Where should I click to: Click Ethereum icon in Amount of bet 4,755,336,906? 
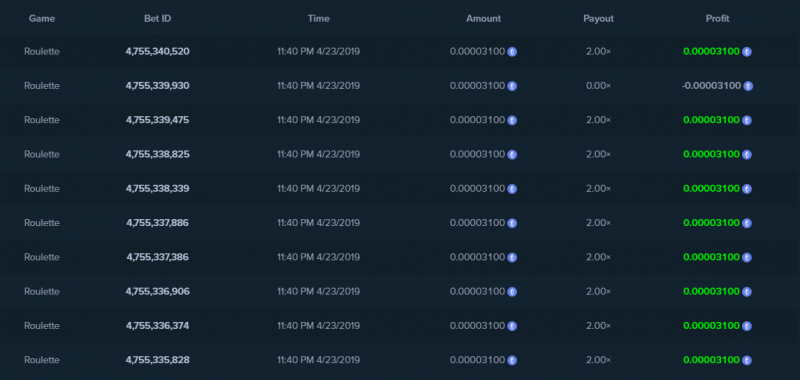(512, 291)
